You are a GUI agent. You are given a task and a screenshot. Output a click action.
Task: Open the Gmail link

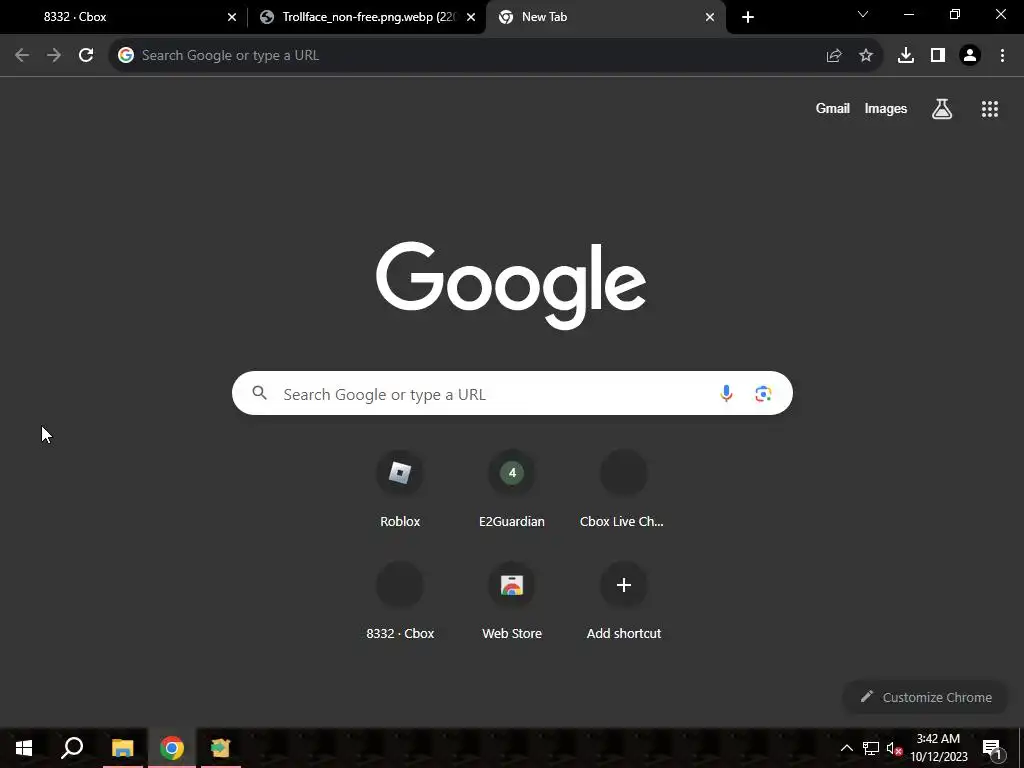point(833,109)
